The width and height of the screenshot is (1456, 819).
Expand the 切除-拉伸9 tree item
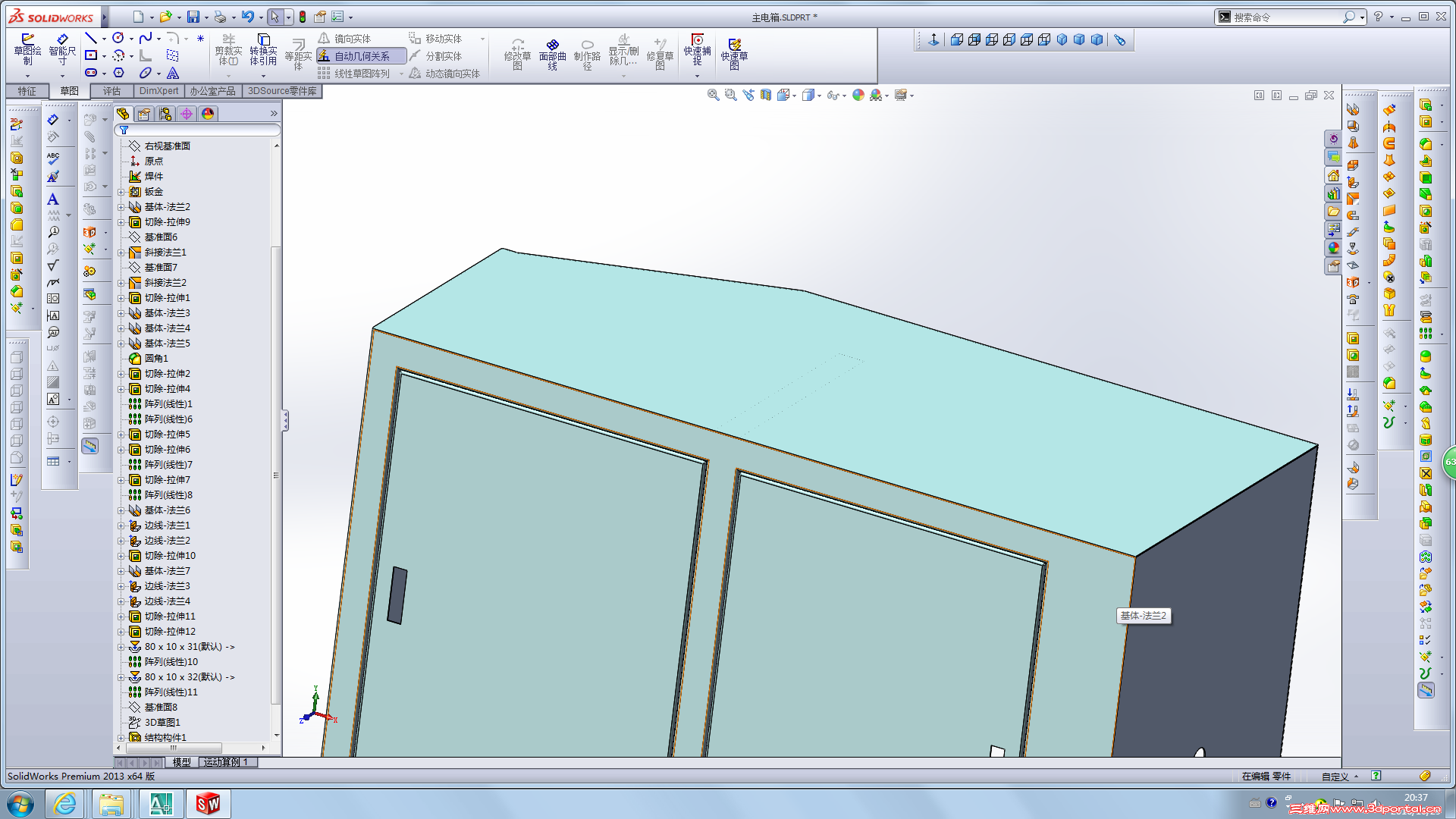point(121,222)
